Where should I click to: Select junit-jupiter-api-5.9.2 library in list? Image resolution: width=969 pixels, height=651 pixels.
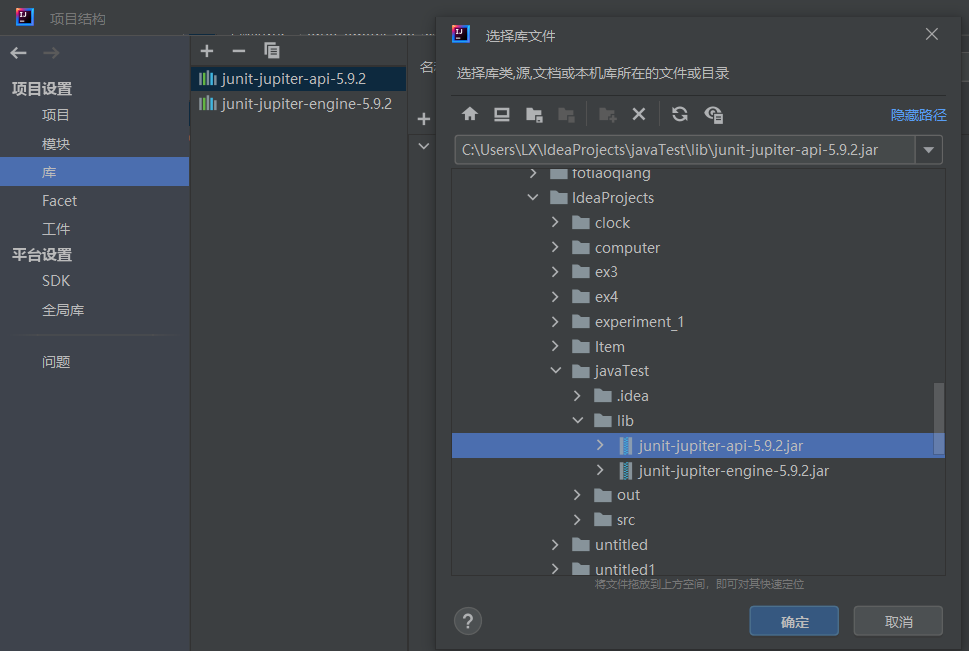(298, 79)
